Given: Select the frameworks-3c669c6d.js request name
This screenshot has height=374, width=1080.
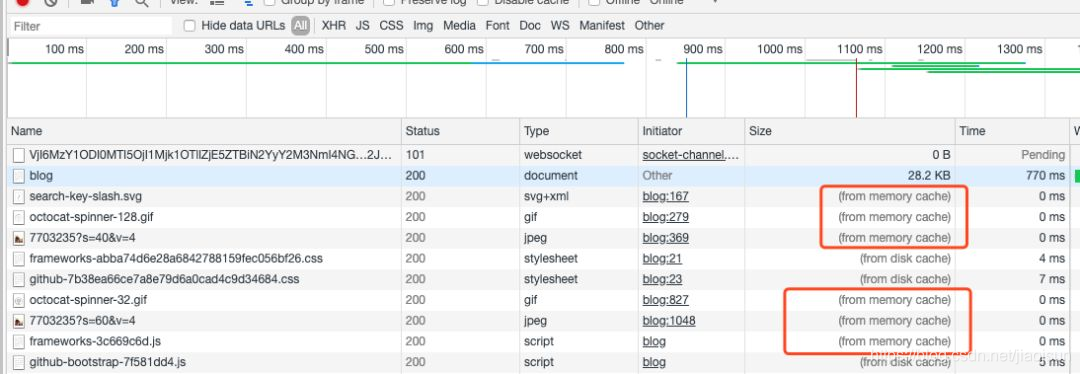Looking at the screenshot, I should coord(95,342).
